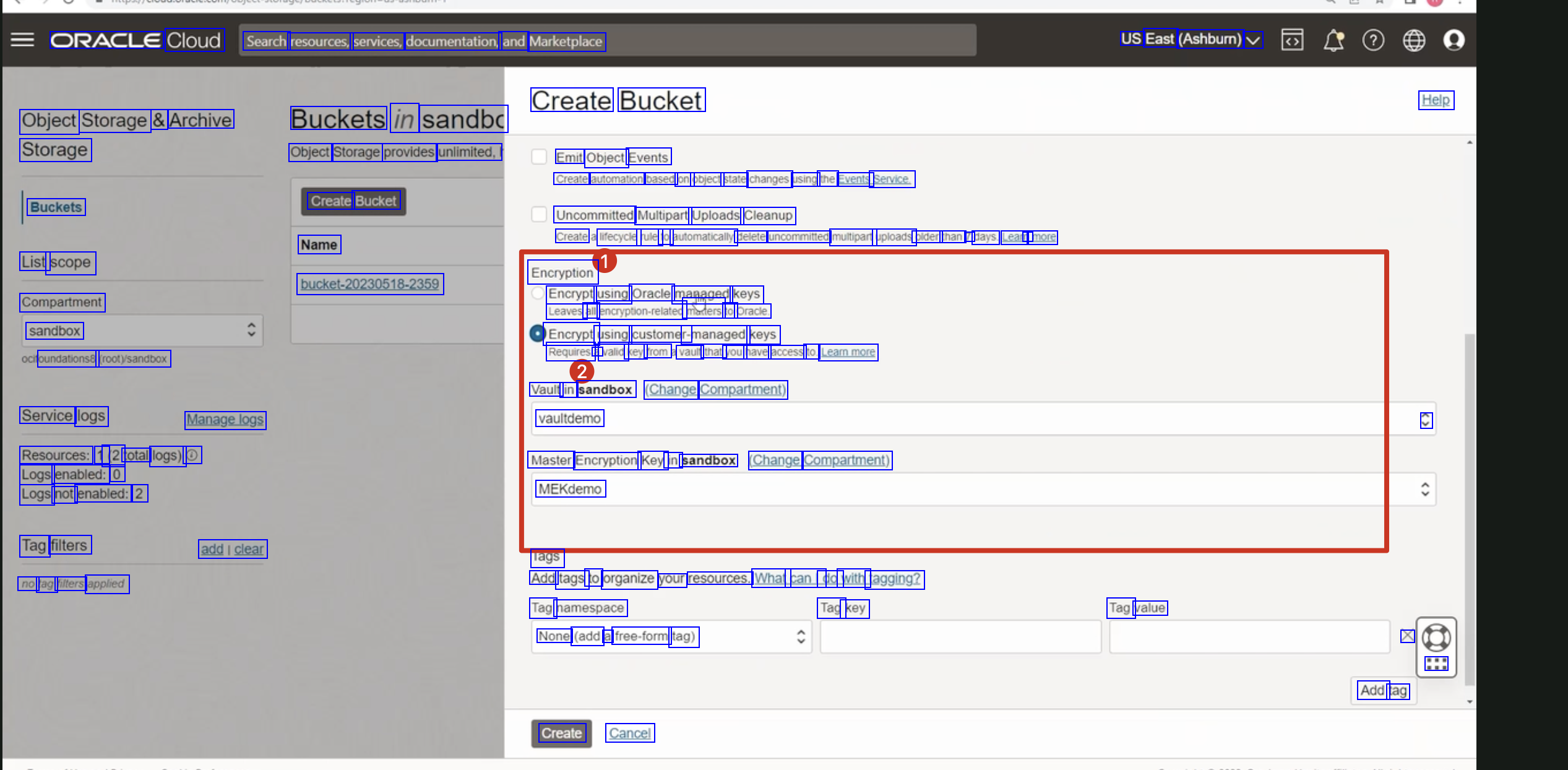
Task: Remove the tag row with X icon
Action: click(x=1407, y=636)
